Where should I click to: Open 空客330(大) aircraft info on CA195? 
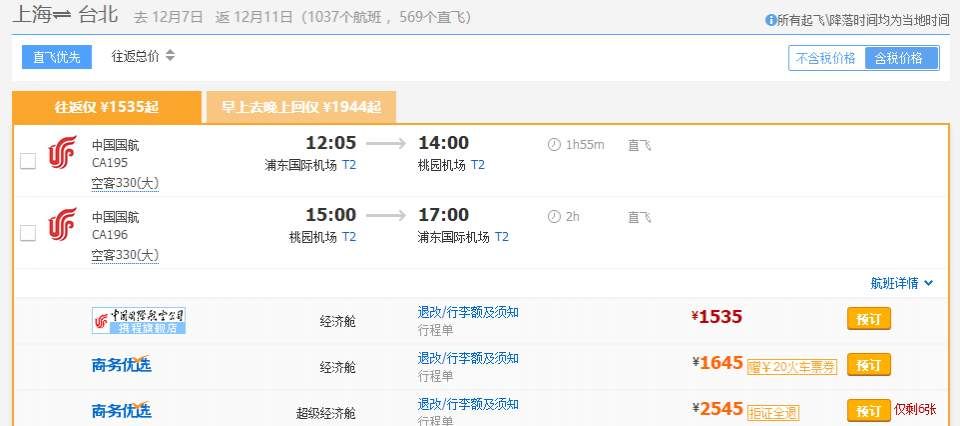125,183
